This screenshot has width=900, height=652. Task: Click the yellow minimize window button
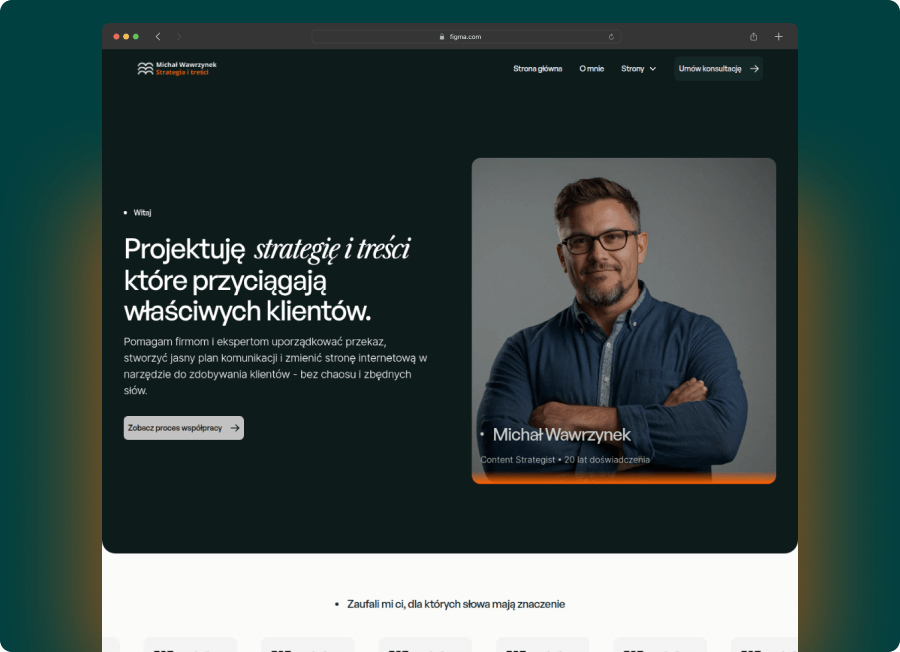tap(126, 37)
